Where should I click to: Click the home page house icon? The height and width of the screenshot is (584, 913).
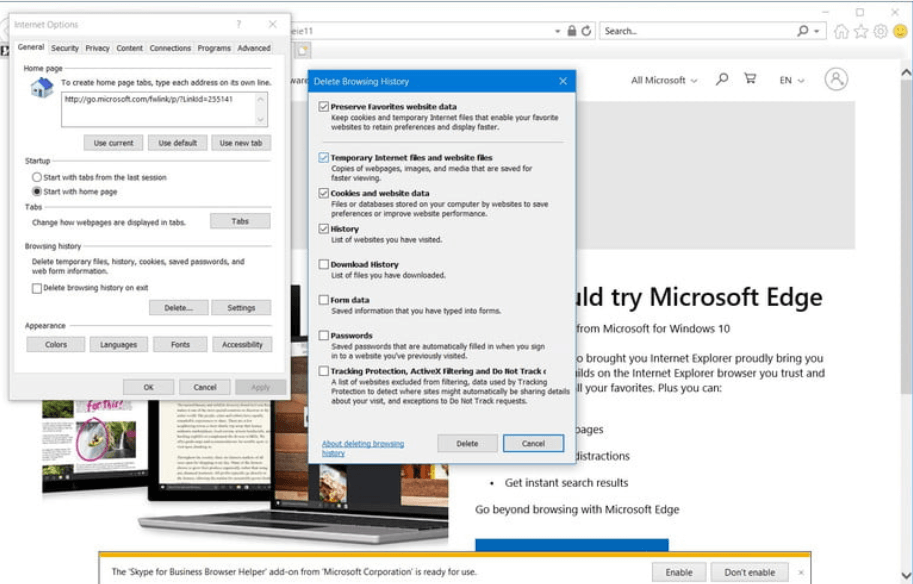pyautogui.click(x=41, y=89)
